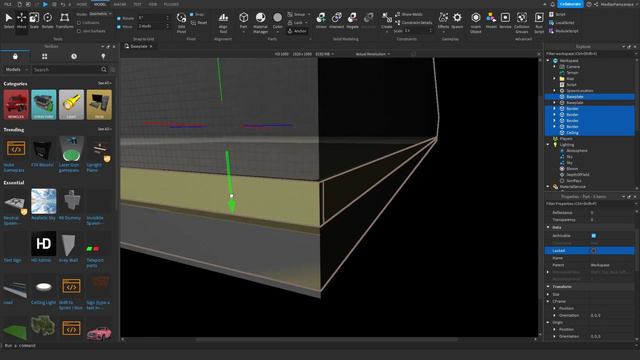Expand the Camera tree node
Viewport: 640px width, 360px height.
click(554, 67)
